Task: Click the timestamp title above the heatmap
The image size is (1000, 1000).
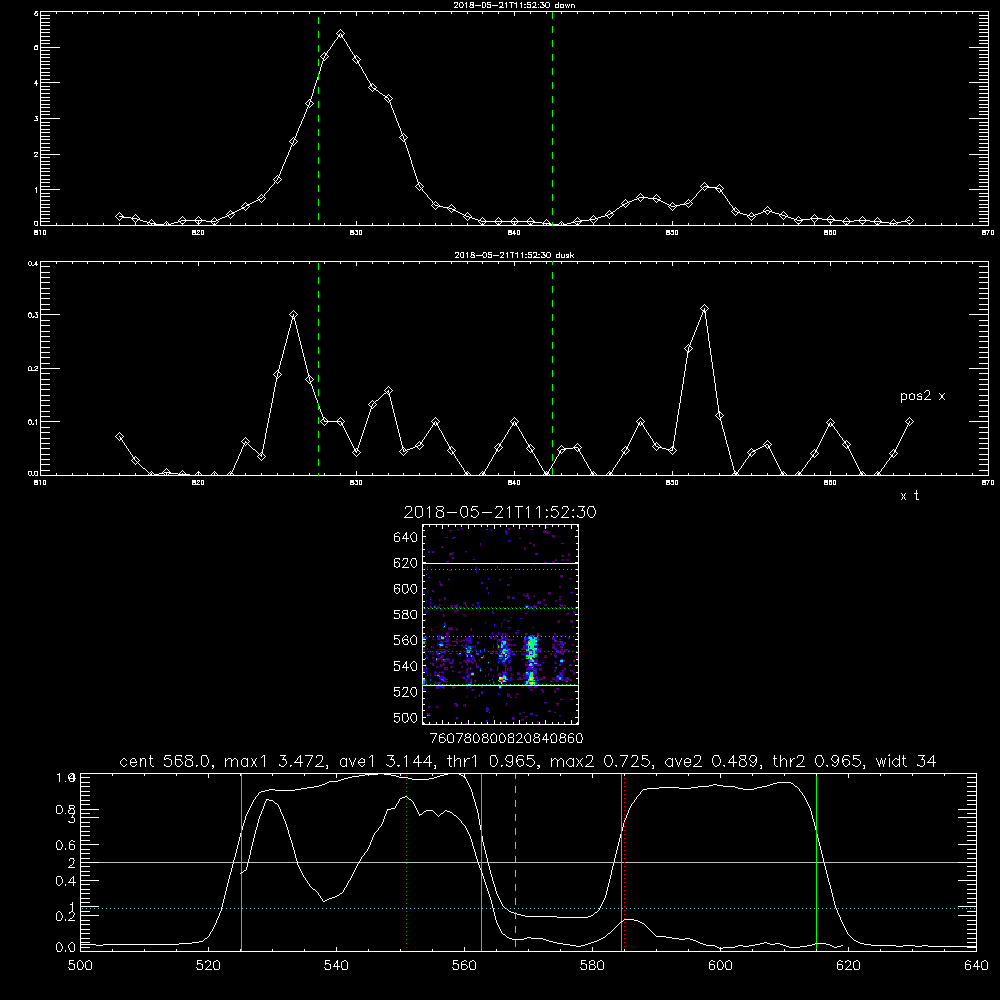Action: point(500,512)
